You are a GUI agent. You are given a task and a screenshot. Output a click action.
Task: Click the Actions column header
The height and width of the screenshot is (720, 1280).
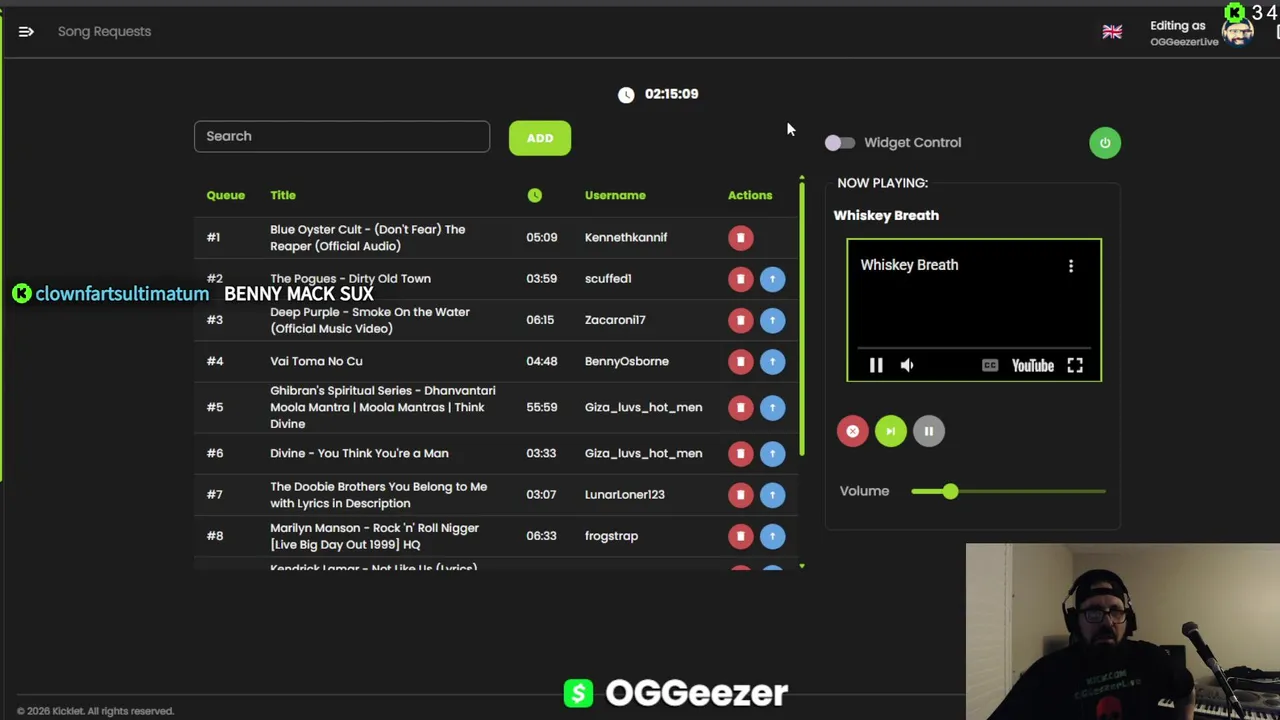[750, 195]
